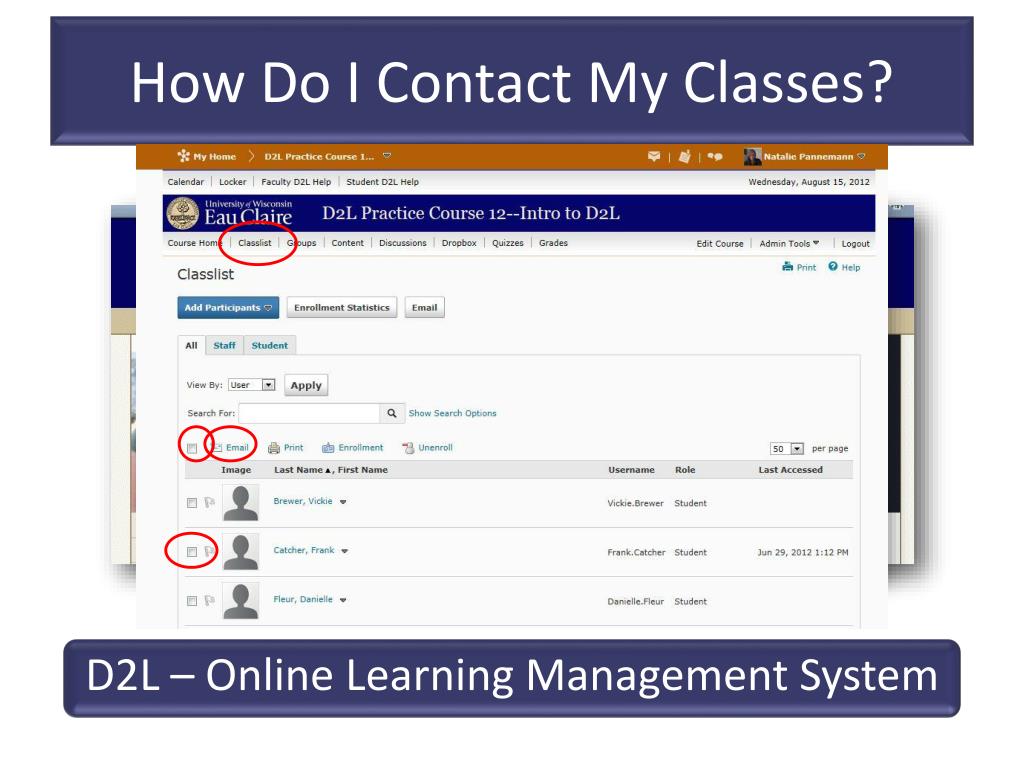The width and height of the screenshot is (1024, 768).
Task: Check the box for Brewer, Vickie
Action: click(192, 503)
